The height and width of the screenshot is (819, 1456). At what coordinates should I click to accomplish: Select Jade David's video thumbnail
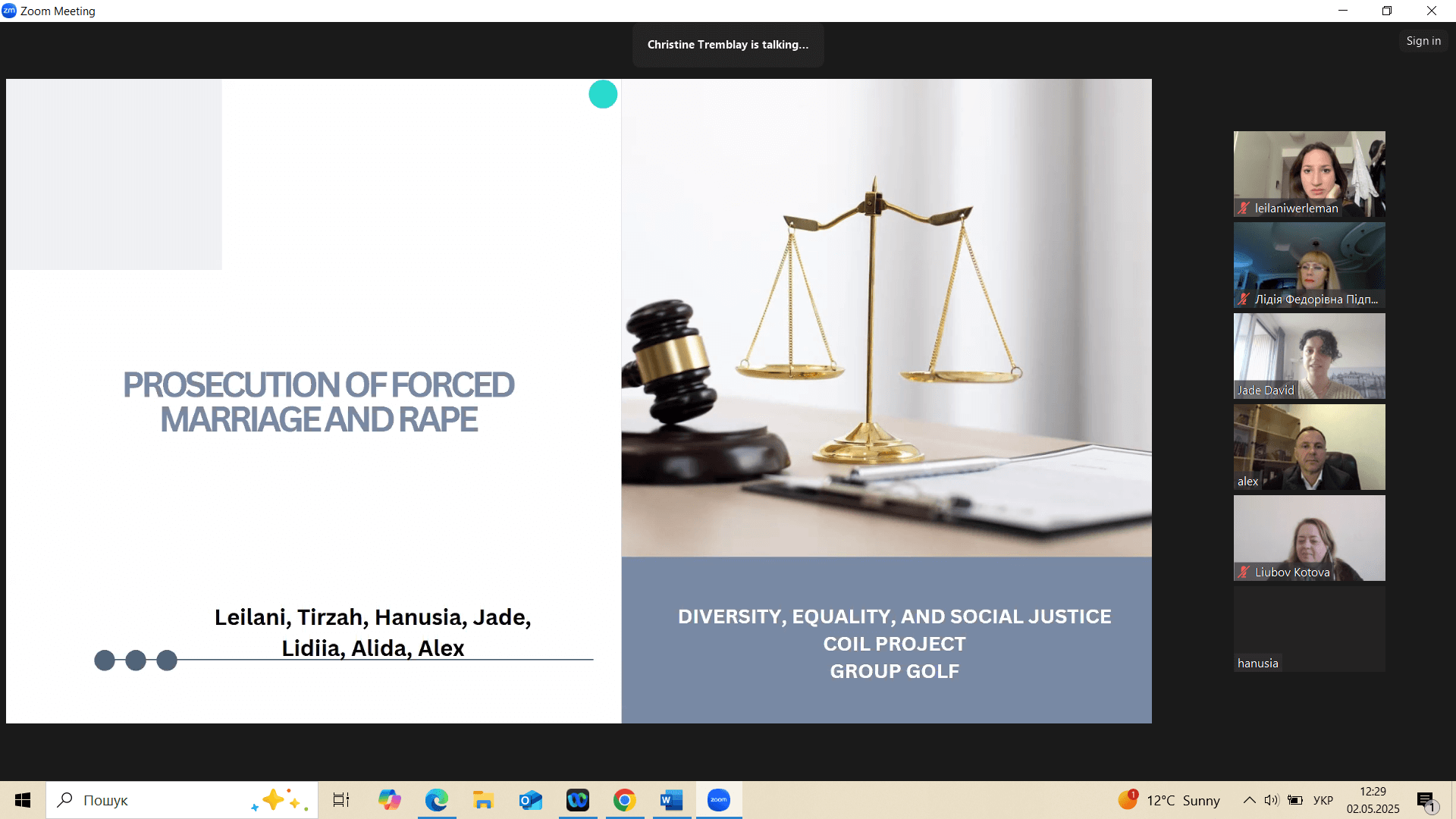(1309, 356)
